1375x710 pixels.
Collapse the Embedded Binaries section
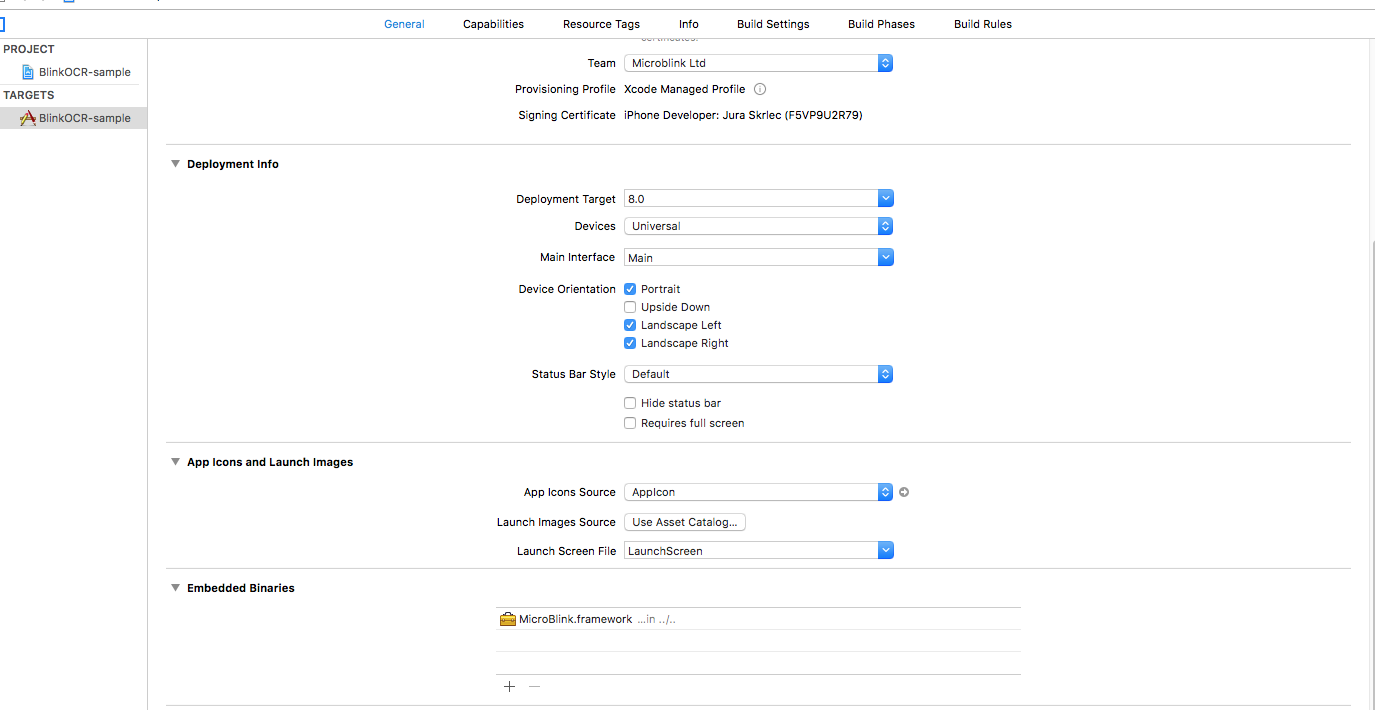coord(175,588)
